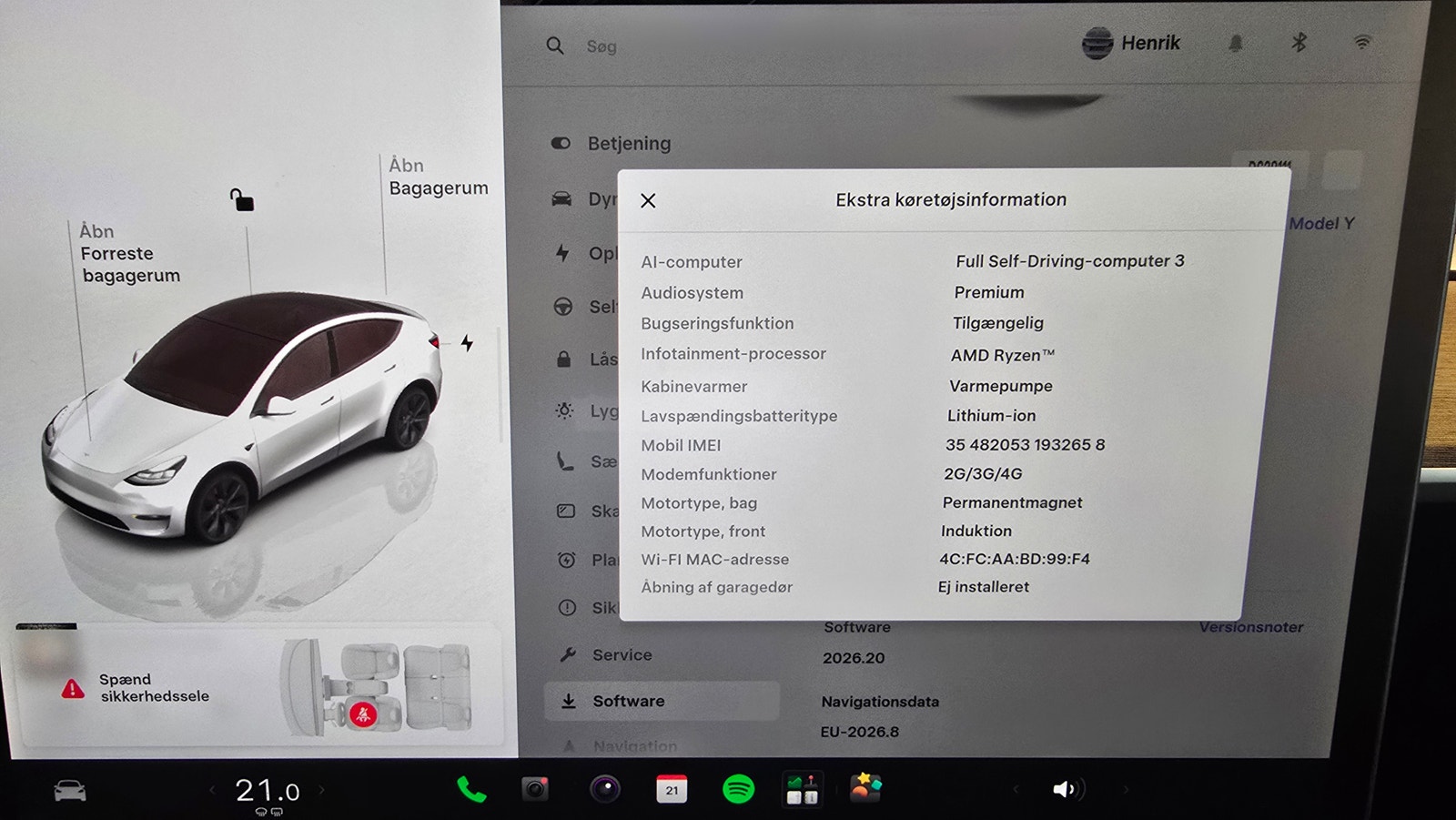This screenshot has height=820, width=1456.
Task: Select the Software menu item
Action: [x=662, y=701]
